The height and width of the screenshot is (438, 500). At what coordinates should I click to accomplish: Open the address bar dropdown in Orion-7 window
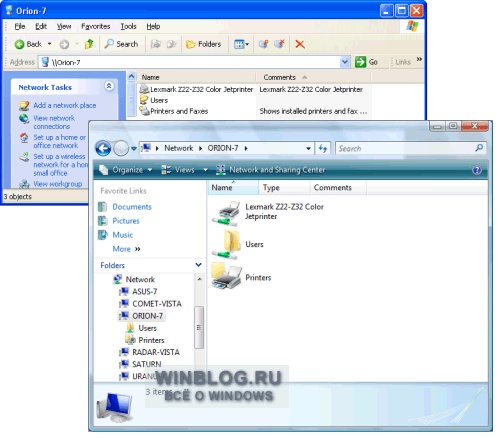click(345, 62)
